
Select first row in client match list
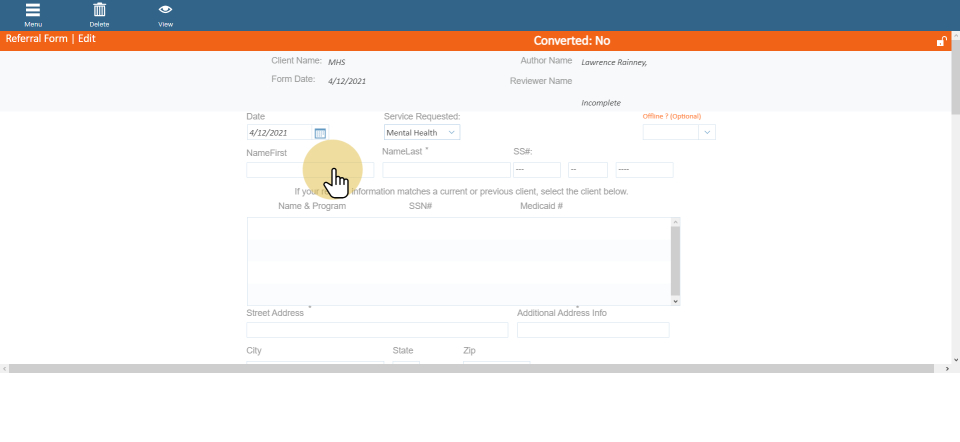[x=458, y=228]
